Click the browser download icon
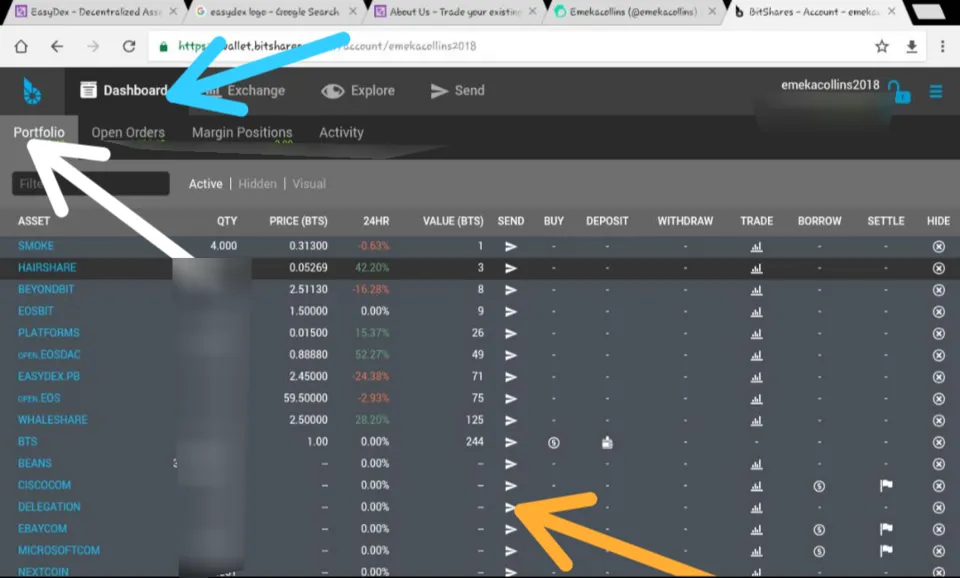 (912, 47)
